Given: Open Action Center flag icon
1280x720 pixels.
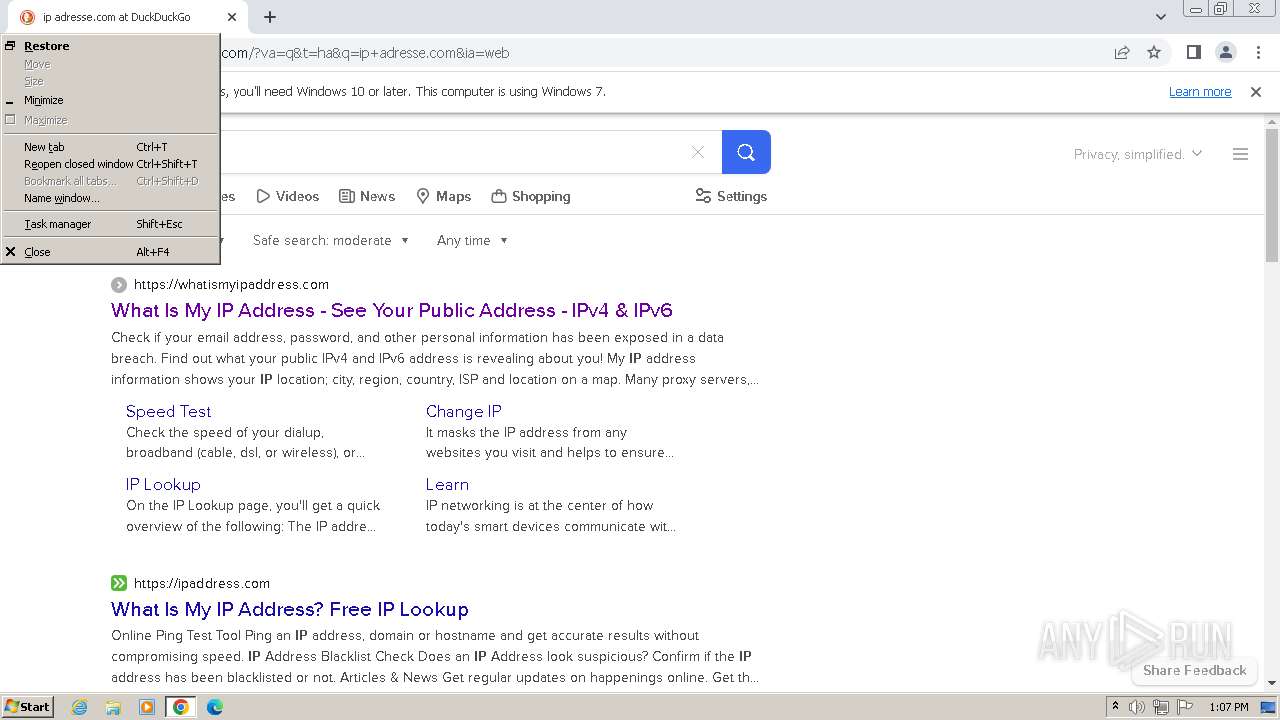Looking at the screenshot, I should click(x=1185, y=707).
